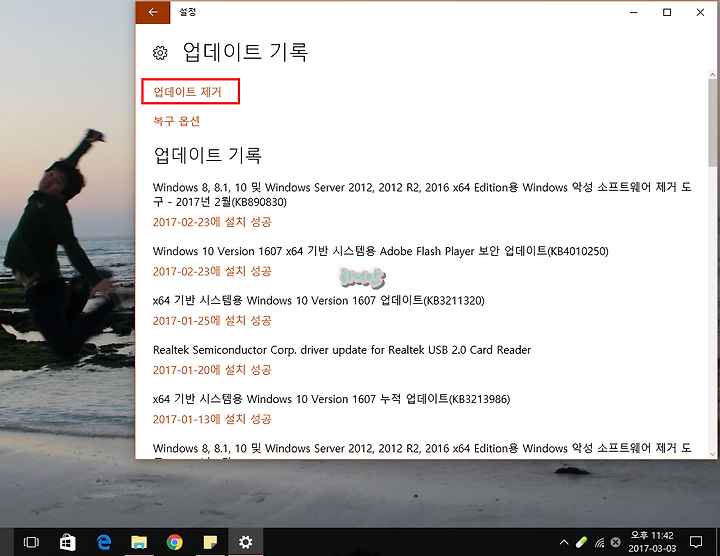The image size is (720, 556).
Task: Open the 업데이트 제거 link
Action: pyautogui.click(x=187, y=92)
